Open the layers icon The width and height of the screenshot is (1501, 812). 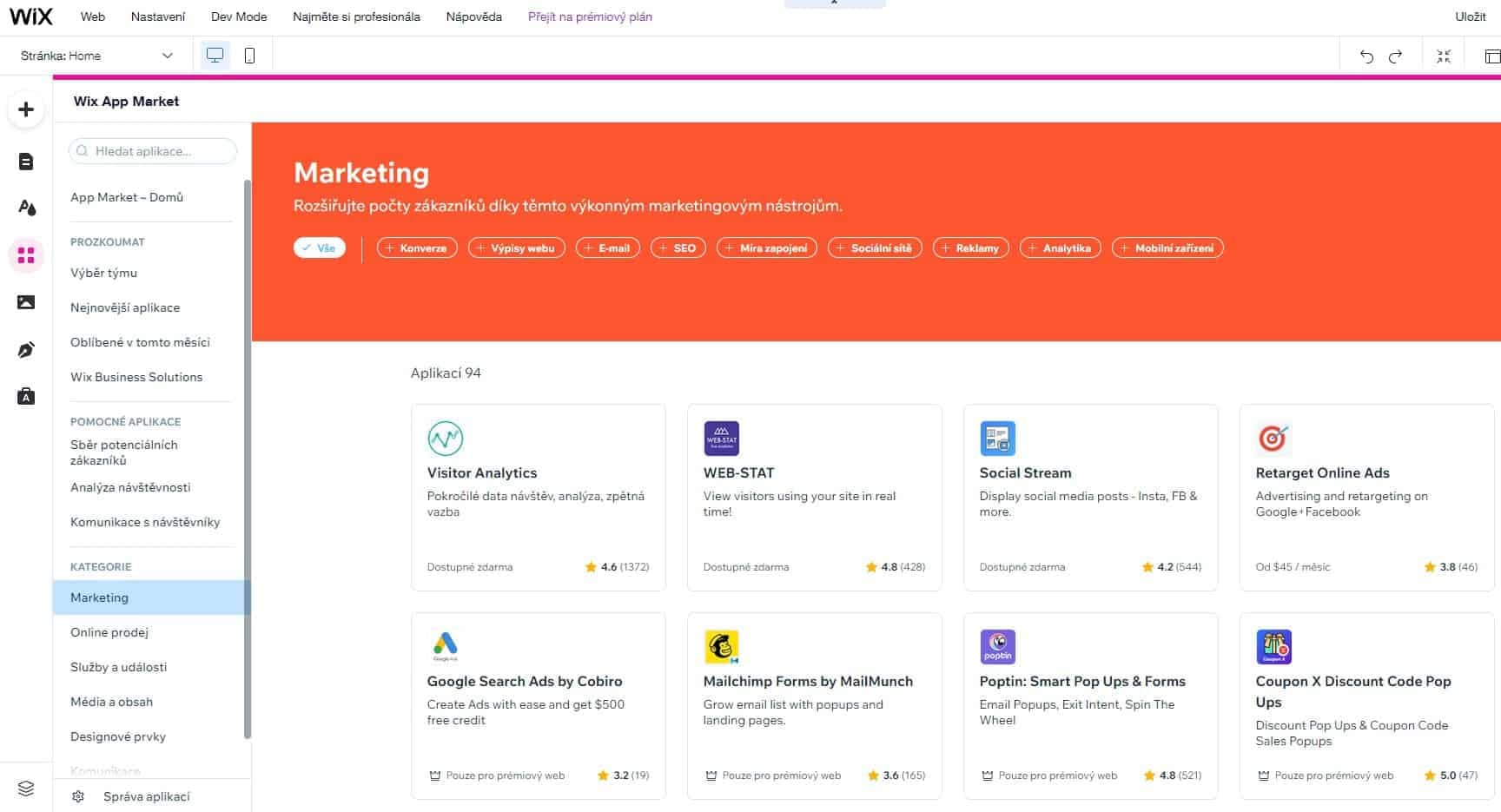tap(26, 789)
